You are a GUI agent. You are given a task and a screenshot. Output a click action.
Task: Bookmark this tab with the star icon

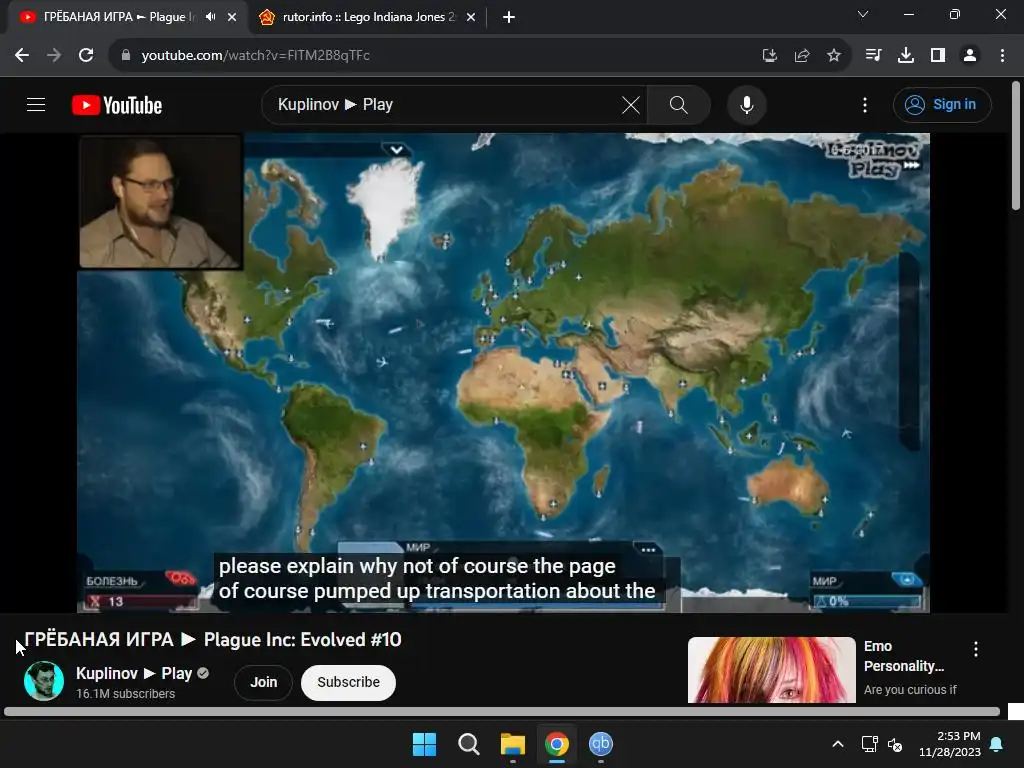click(x=834, y=56)
